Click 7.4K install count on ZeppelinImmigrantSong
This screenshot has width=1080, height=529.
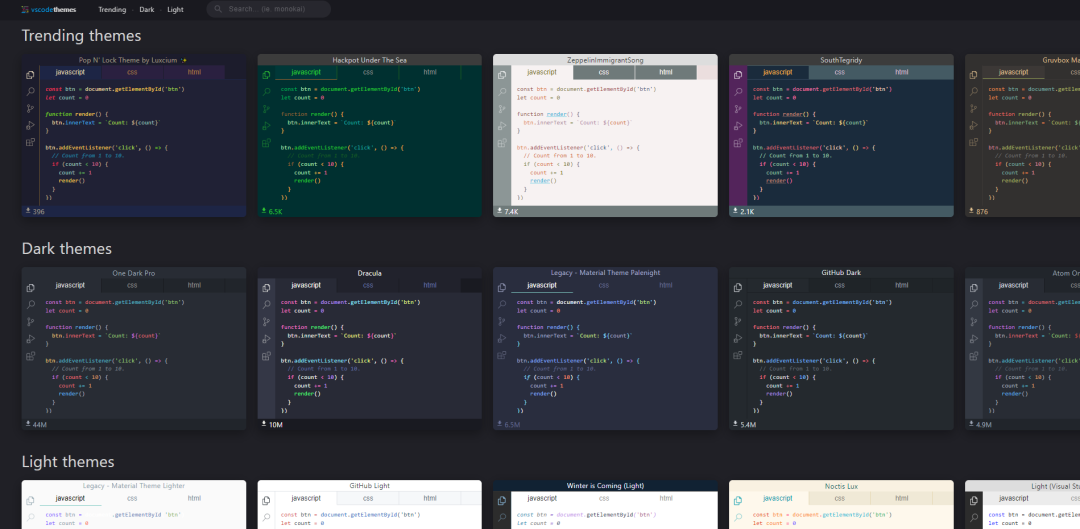511,211
